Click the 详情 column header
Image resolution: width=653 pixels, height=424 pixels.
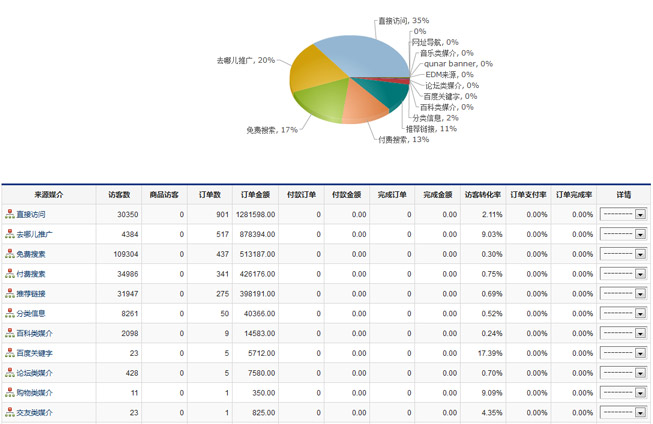623,195
